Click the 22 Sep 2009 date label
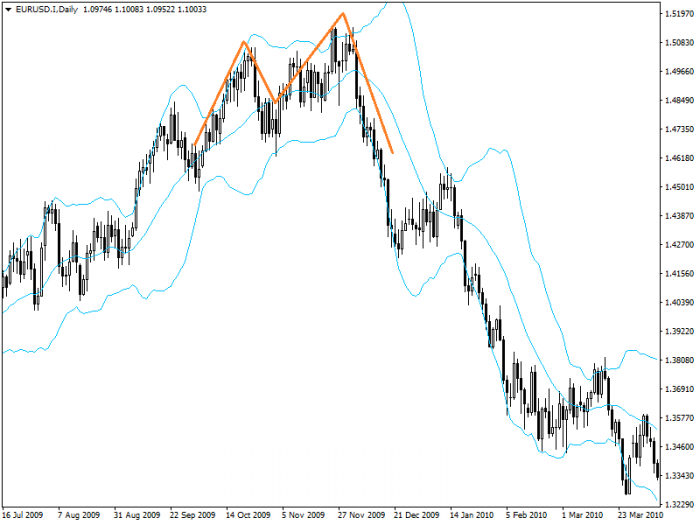Viewport: 700px width, 525px height. click(x=192, y=515)
